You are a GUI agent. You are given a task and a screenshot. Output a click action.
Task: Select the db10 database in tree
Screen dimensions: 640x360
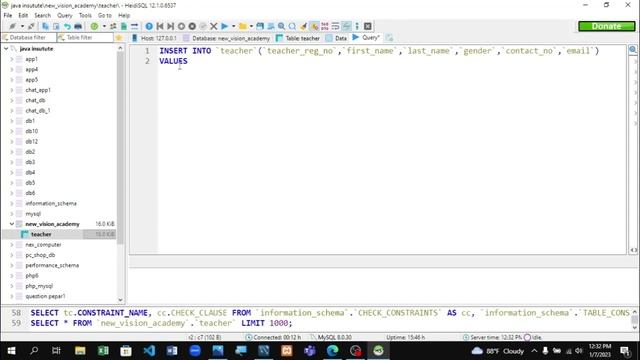pos(31,131)
